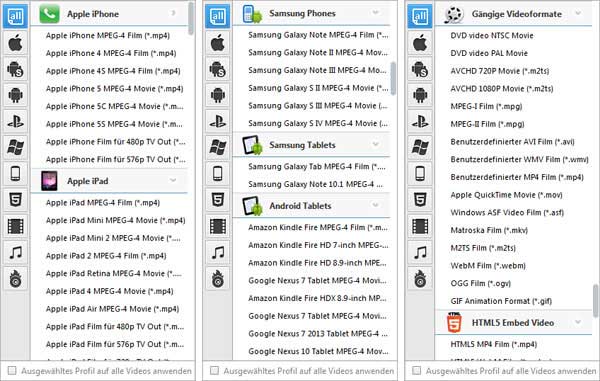
Task: Open the Windows flag icon in the Samsung Phones panel
Action: (x=218, y=147)
